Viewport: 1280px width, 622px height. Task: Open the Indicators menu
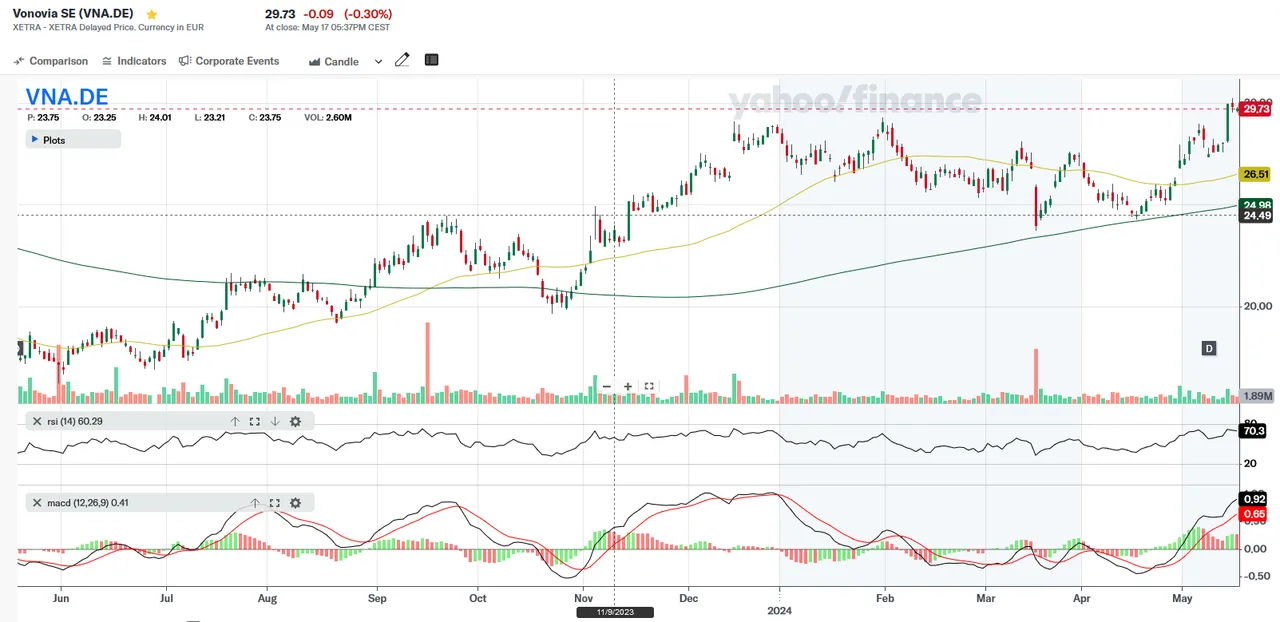[134, 61]
